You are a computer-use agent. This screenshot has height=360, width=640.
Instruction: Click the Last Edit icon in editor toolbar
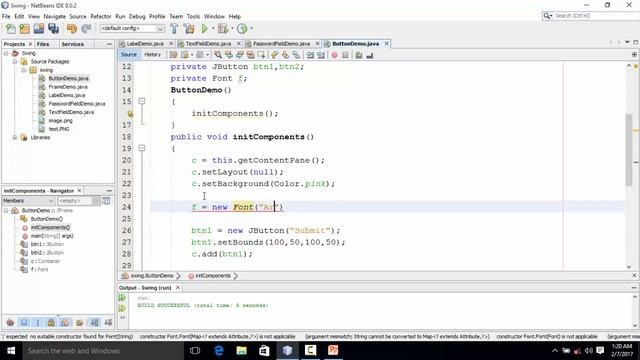click(173, 55)
